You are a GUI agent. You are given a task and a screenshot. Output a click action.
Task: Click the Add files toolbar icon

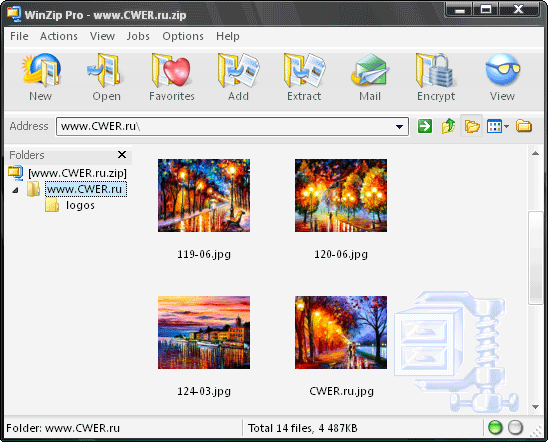pos(238,71)
